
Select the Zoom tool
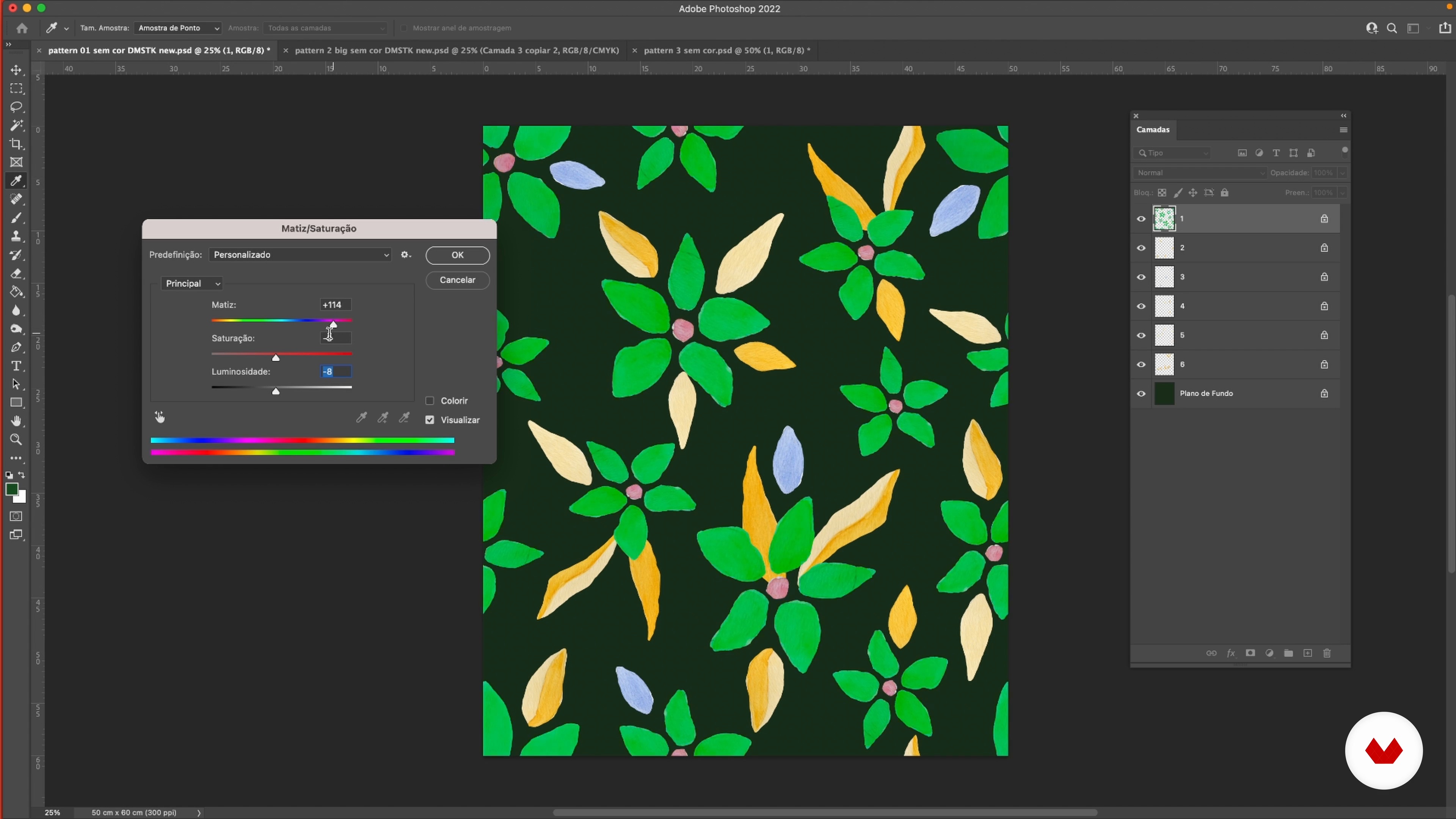point(16,440)
